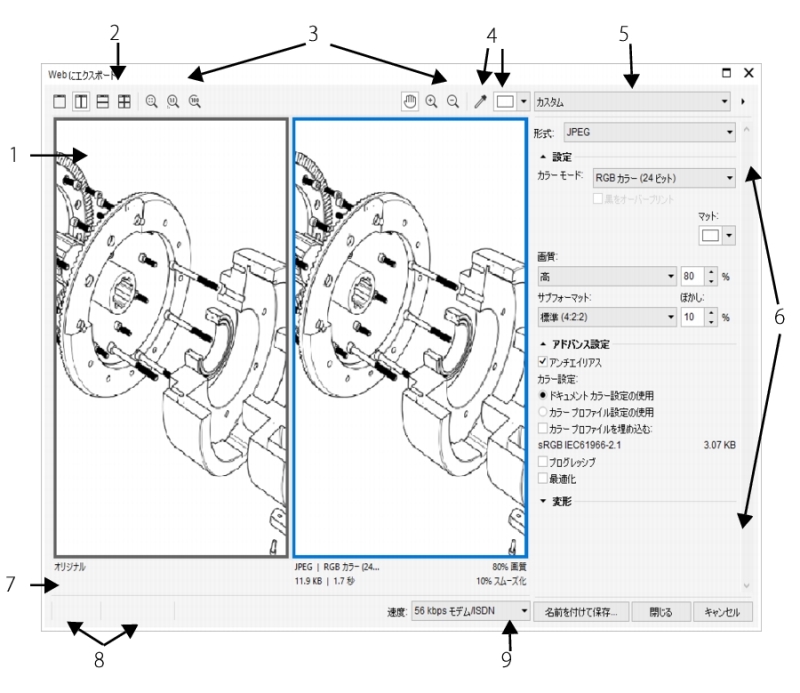Click the マット color swatch
The width and height of the screenshot is (800, 693).
(x=709, y=235)
